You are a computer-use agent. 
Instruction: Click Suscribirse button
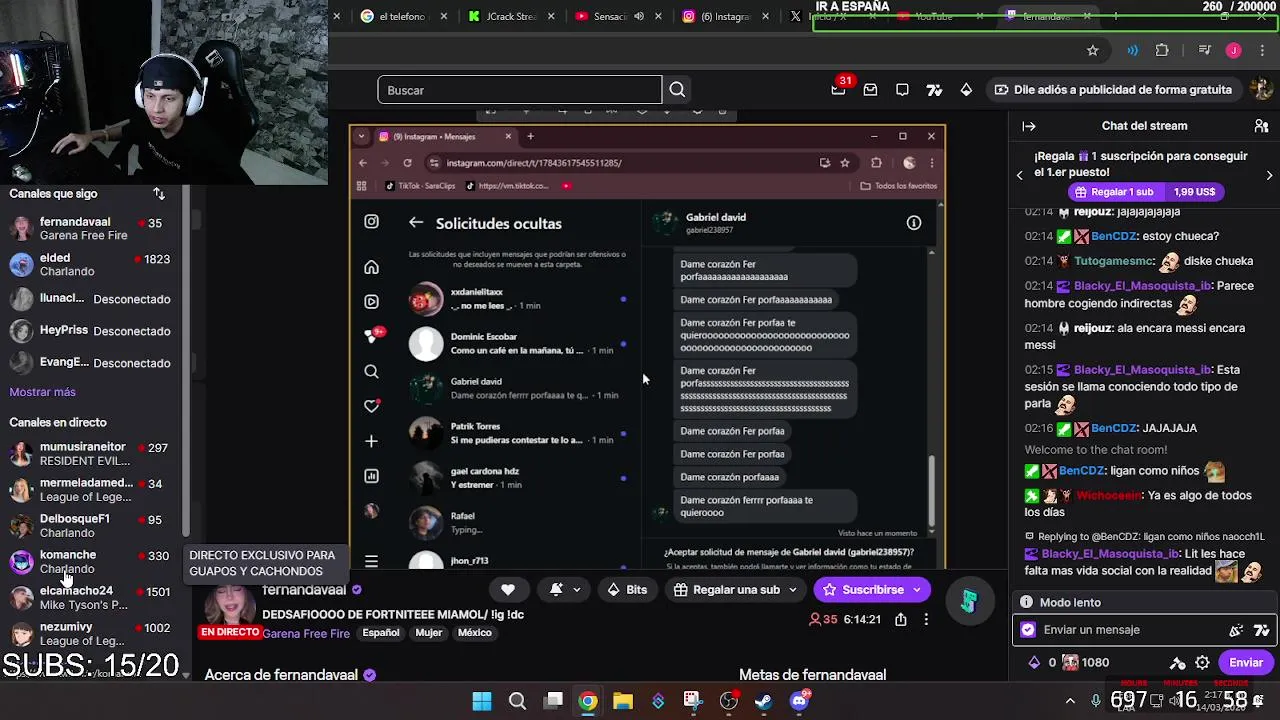tap(871, 590)
